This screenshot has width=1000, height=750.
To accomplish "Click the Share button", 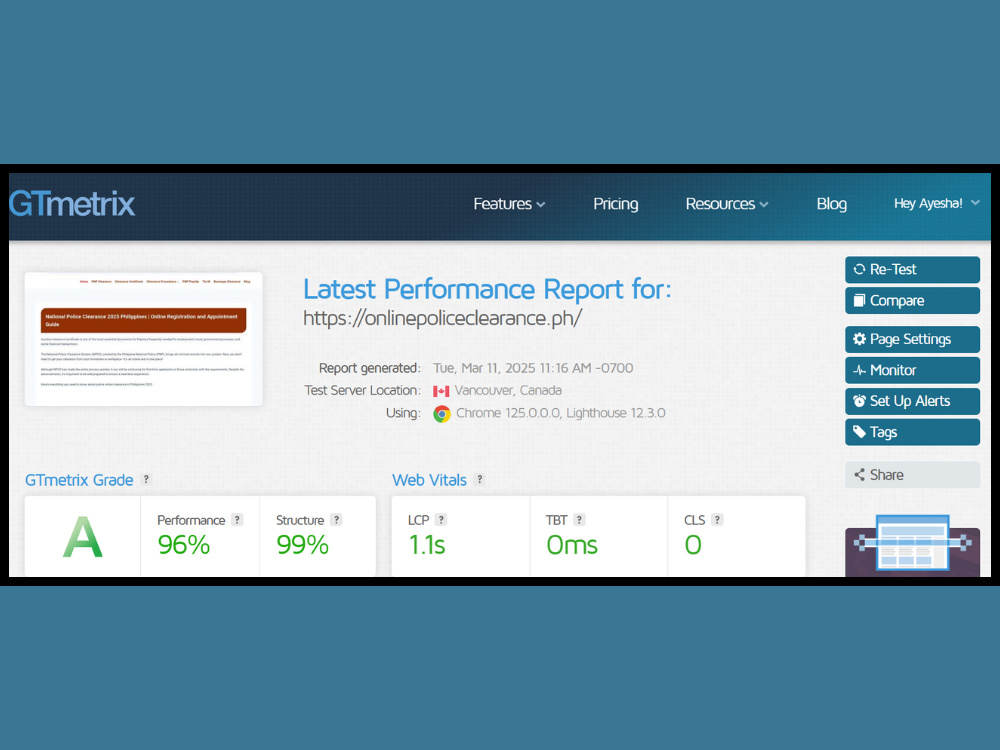I will coord(912,474).
